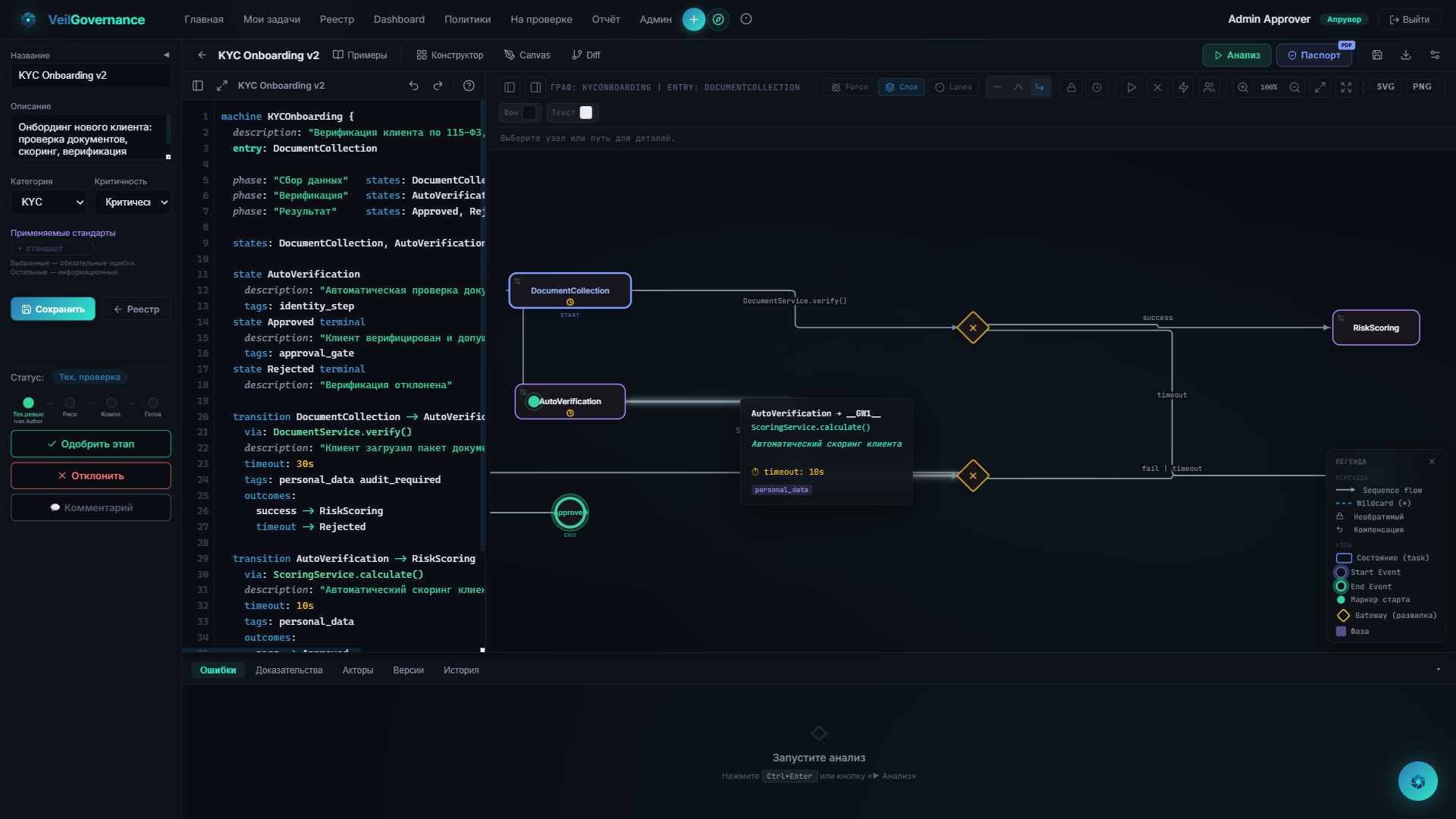1456x819 pixels.
Task: Open the download icon in the top bar
Action: pyautogui.click(x=1406, y=55)
